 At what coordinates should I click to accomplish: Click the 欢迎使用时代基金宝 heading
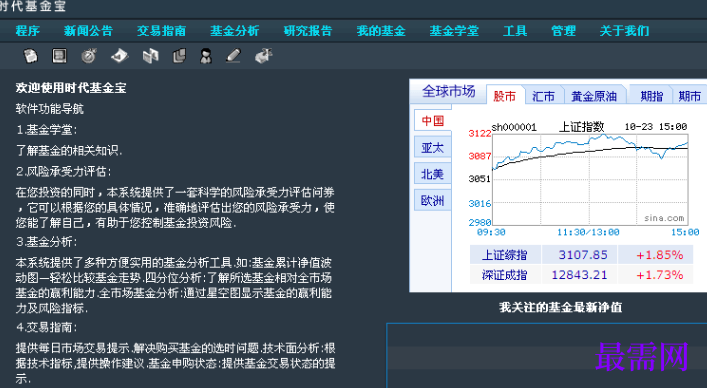point(71,88)
